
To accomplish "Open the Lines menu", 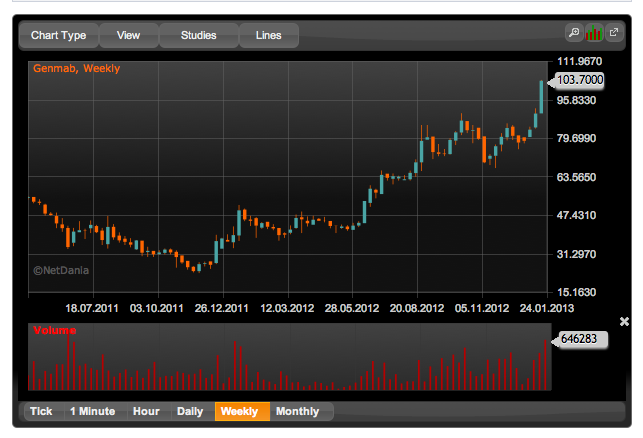I will click(x=269, y=35).
